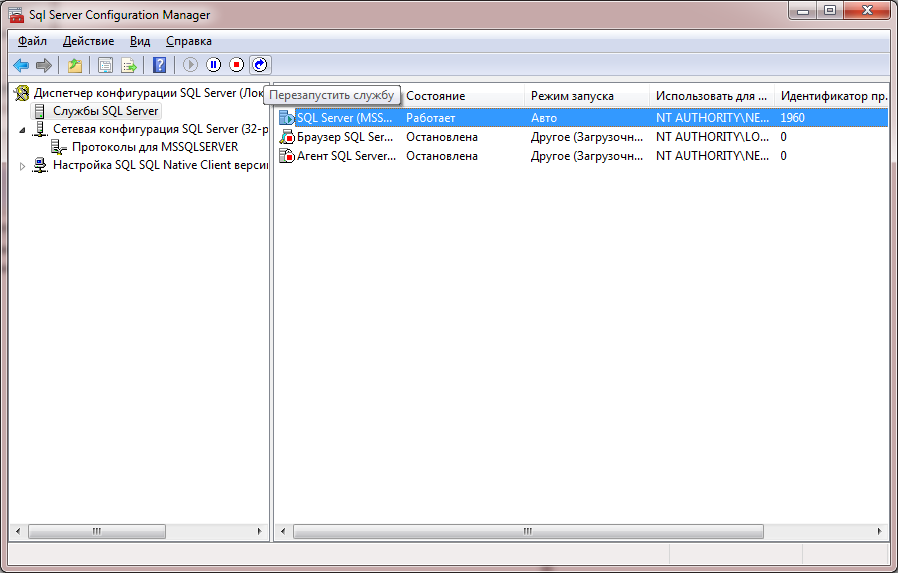The image size is (898, 573).
Task: Click the Протоколы для MSSQLSERVER icon
Action: coord(58,147)
